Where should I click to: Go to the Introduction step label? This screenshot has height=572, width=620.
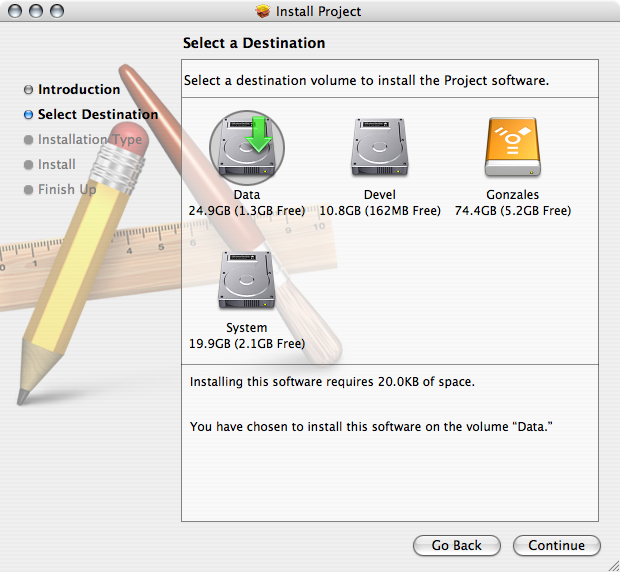(79, 90)
